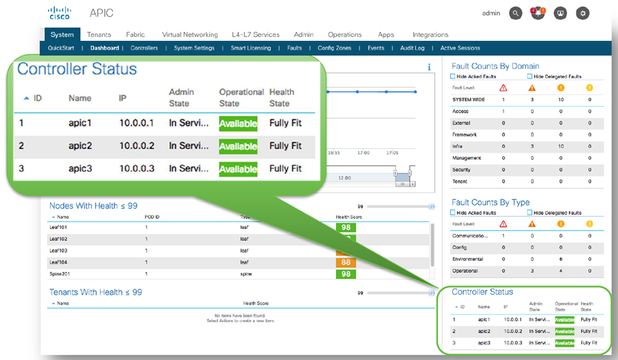Click the admin user name in header
Viewport: 618px width, 360px height.
491,13
